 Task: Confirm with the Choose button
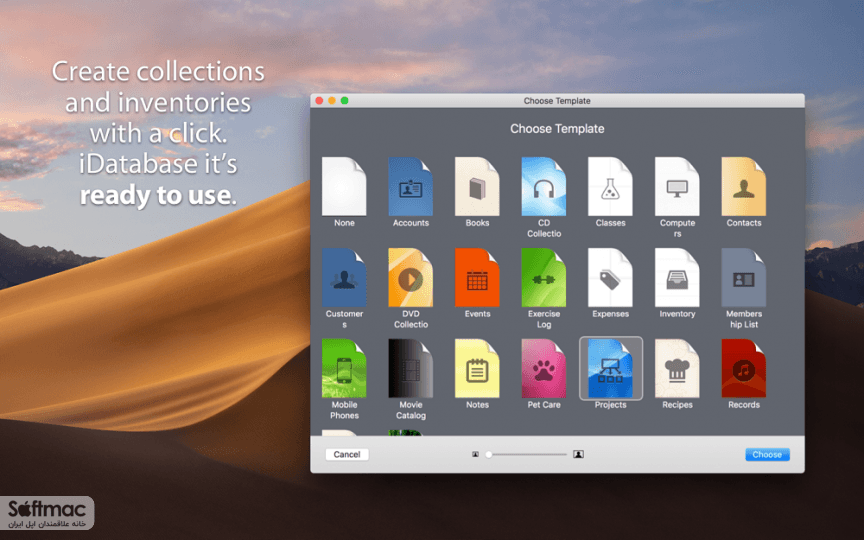[767, 454]
